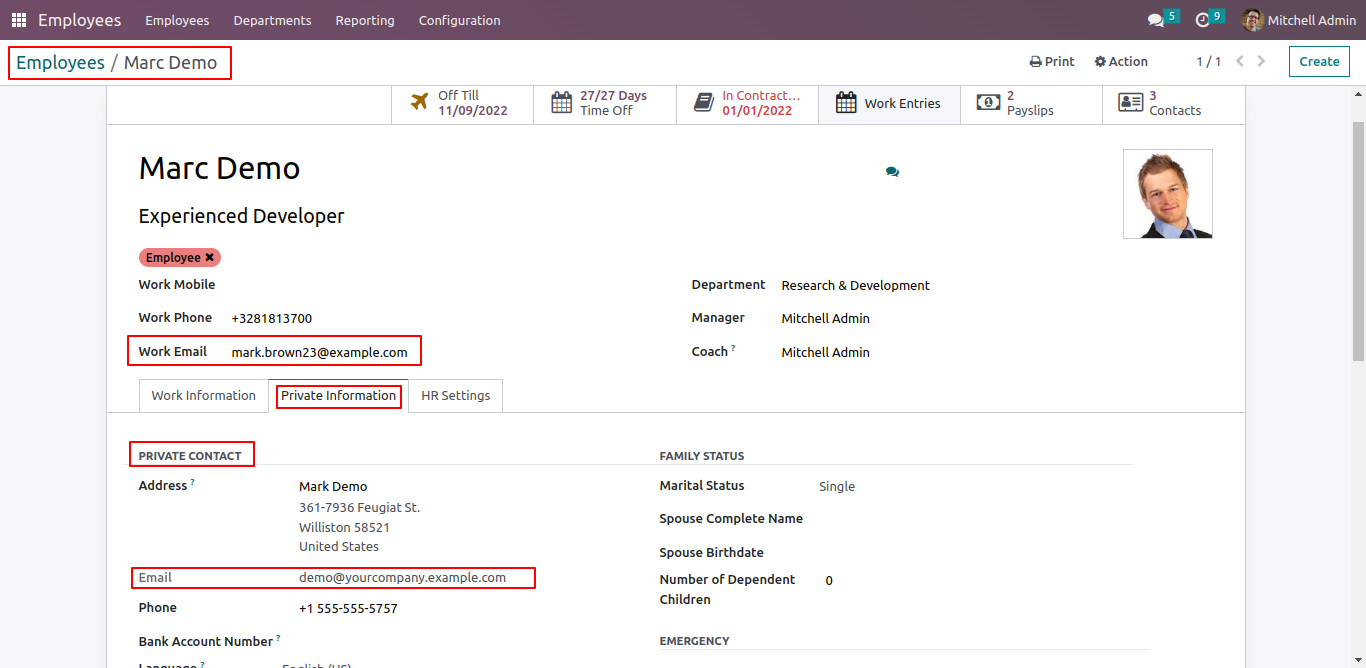This screenshot has width=1366, height=668.
Task: Go to next record arrow
Action: [x=1261, y=61]
